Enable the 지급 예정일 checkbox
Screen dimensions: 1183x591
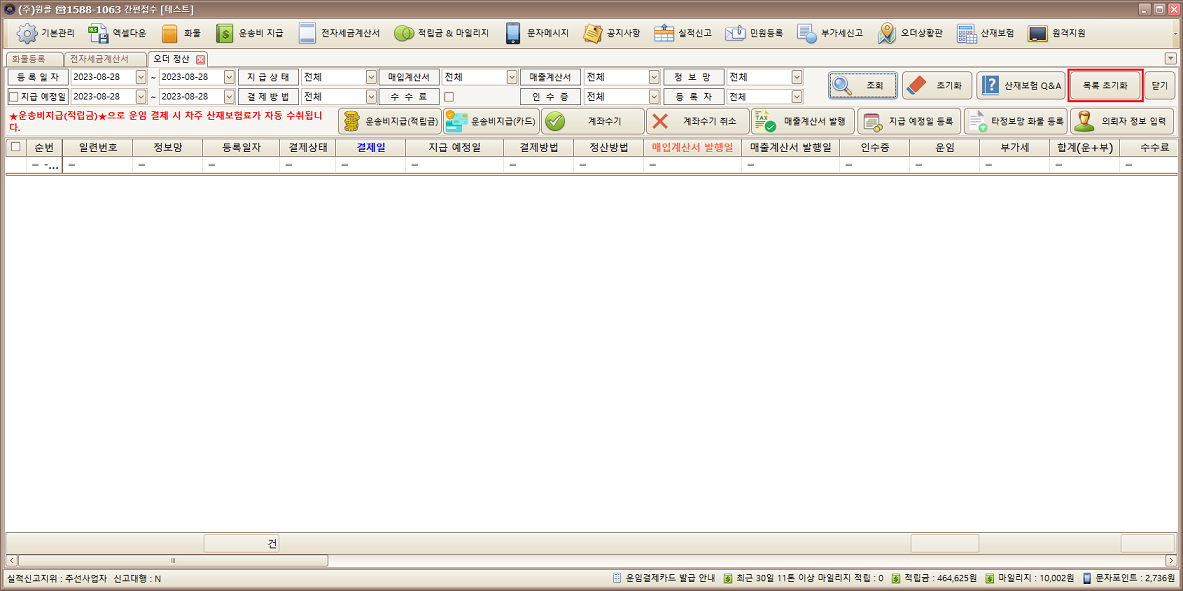click(14, 97)
